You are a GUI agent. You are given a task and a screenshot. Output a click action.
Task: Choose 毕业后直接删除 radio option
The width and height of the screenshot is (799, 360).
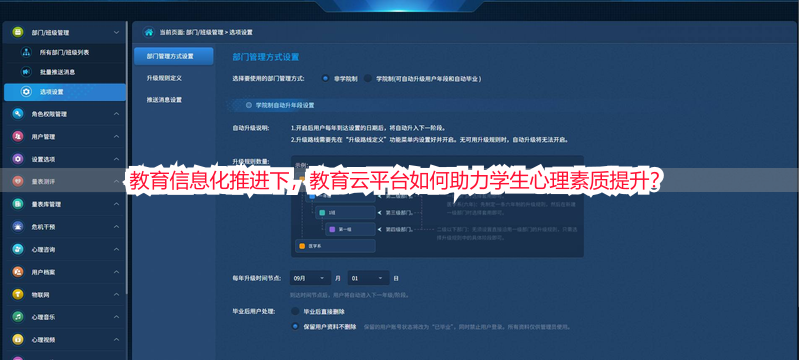coord(295,311)
